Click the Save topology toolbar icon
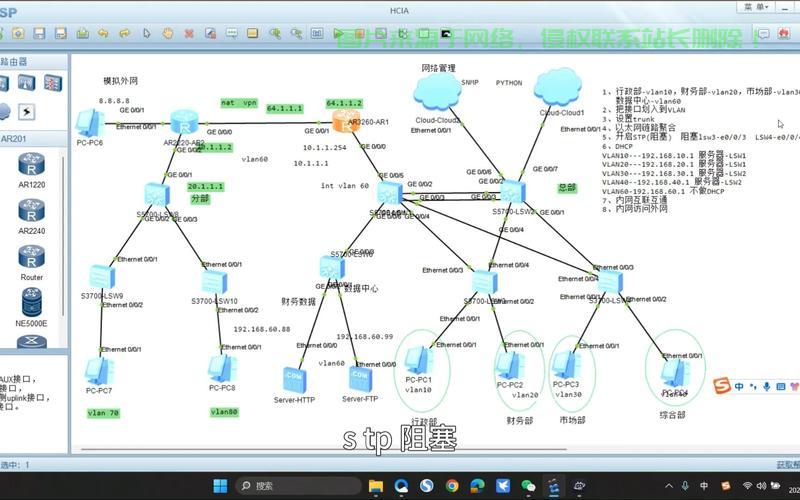This screenshot has height=500, width=800. [x=39, y=34]
